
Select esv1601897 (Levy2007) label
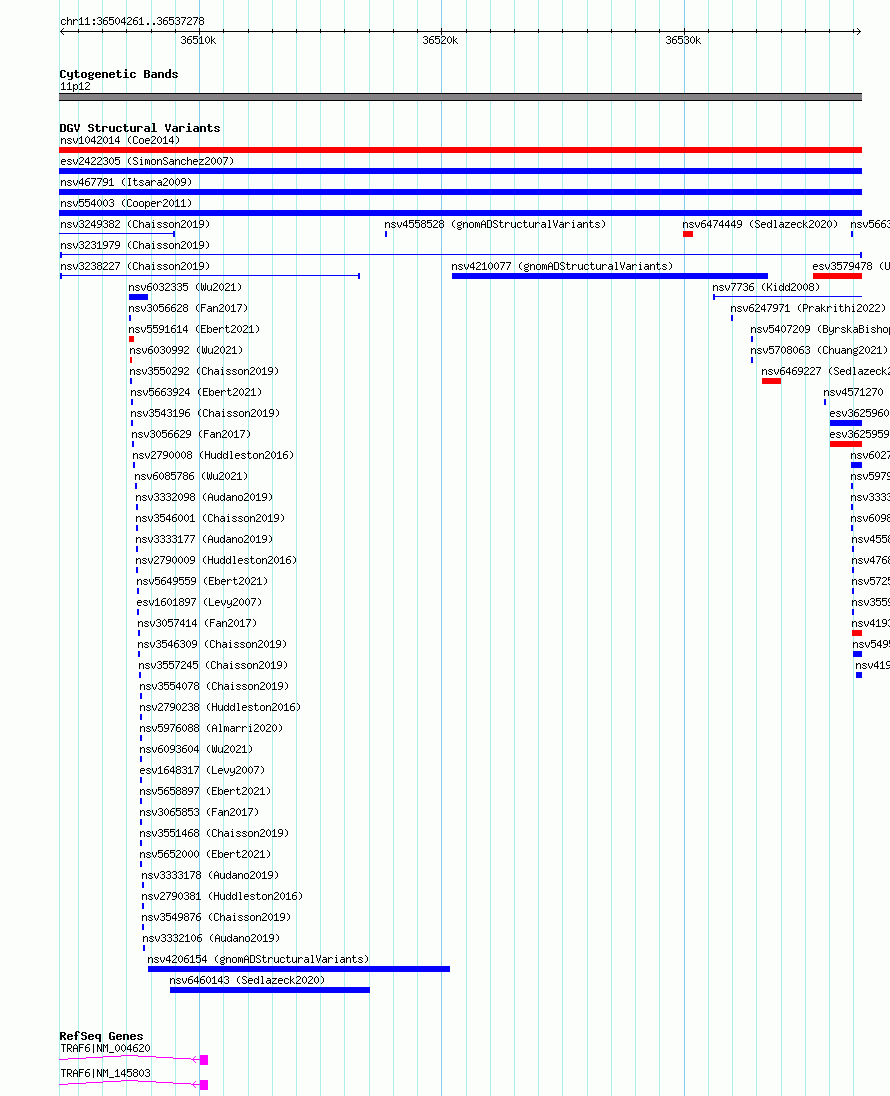pyautogui.click(x=200, y=601)
